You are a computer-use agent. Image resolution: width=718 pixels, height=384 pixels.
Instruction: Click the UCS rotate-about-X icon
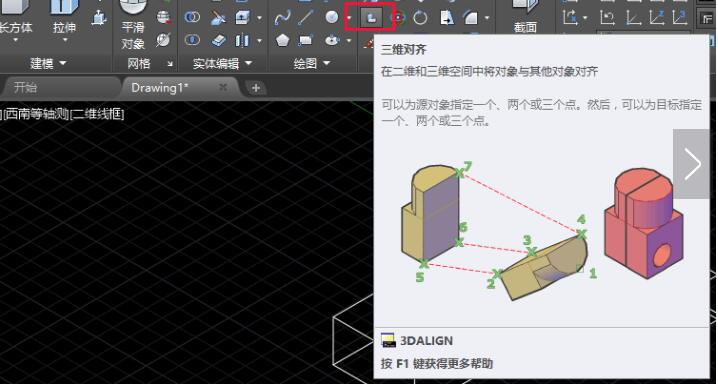coord(570,18)
